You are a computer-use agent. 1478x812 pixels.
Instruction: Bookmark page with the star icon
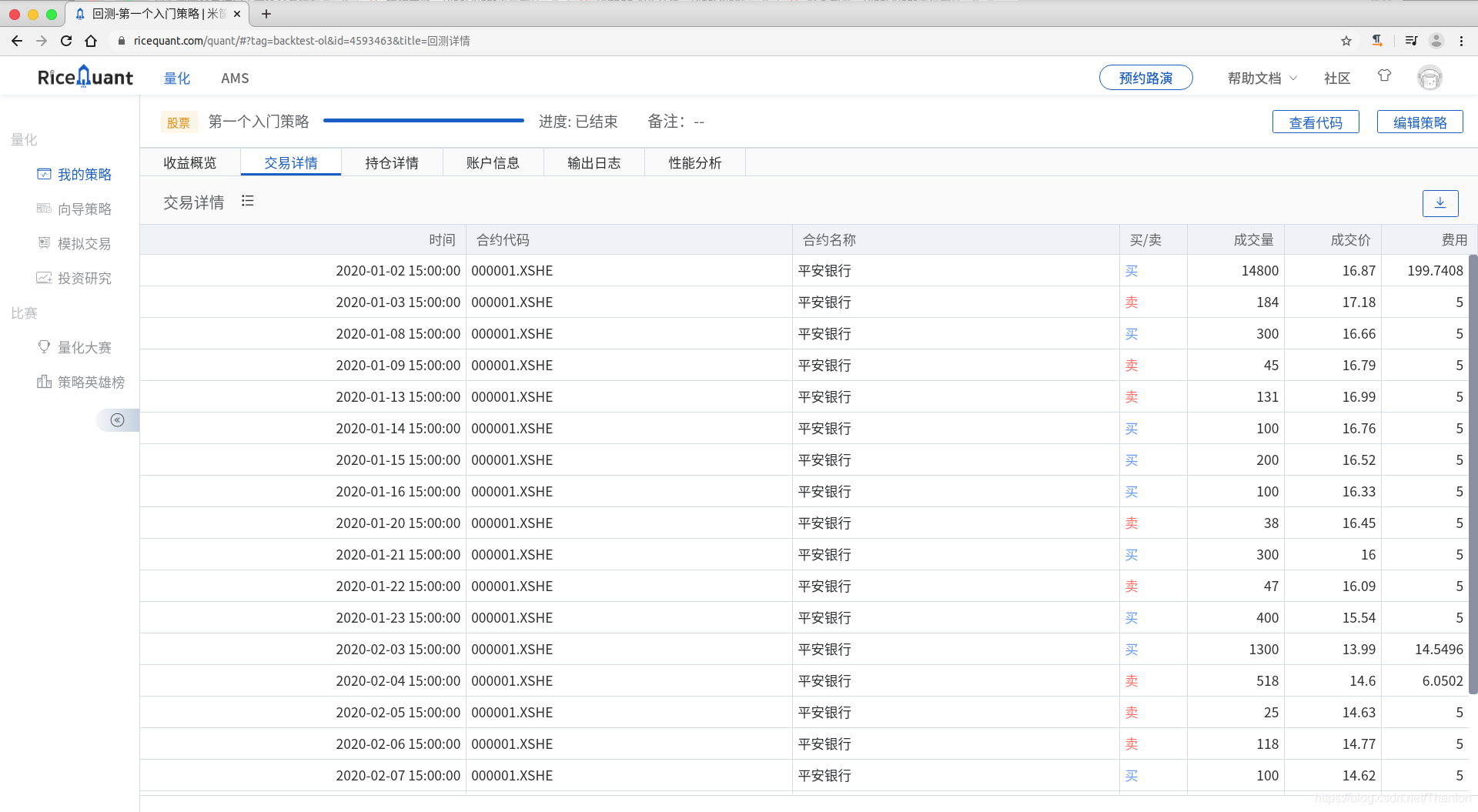pos(1346,41)
